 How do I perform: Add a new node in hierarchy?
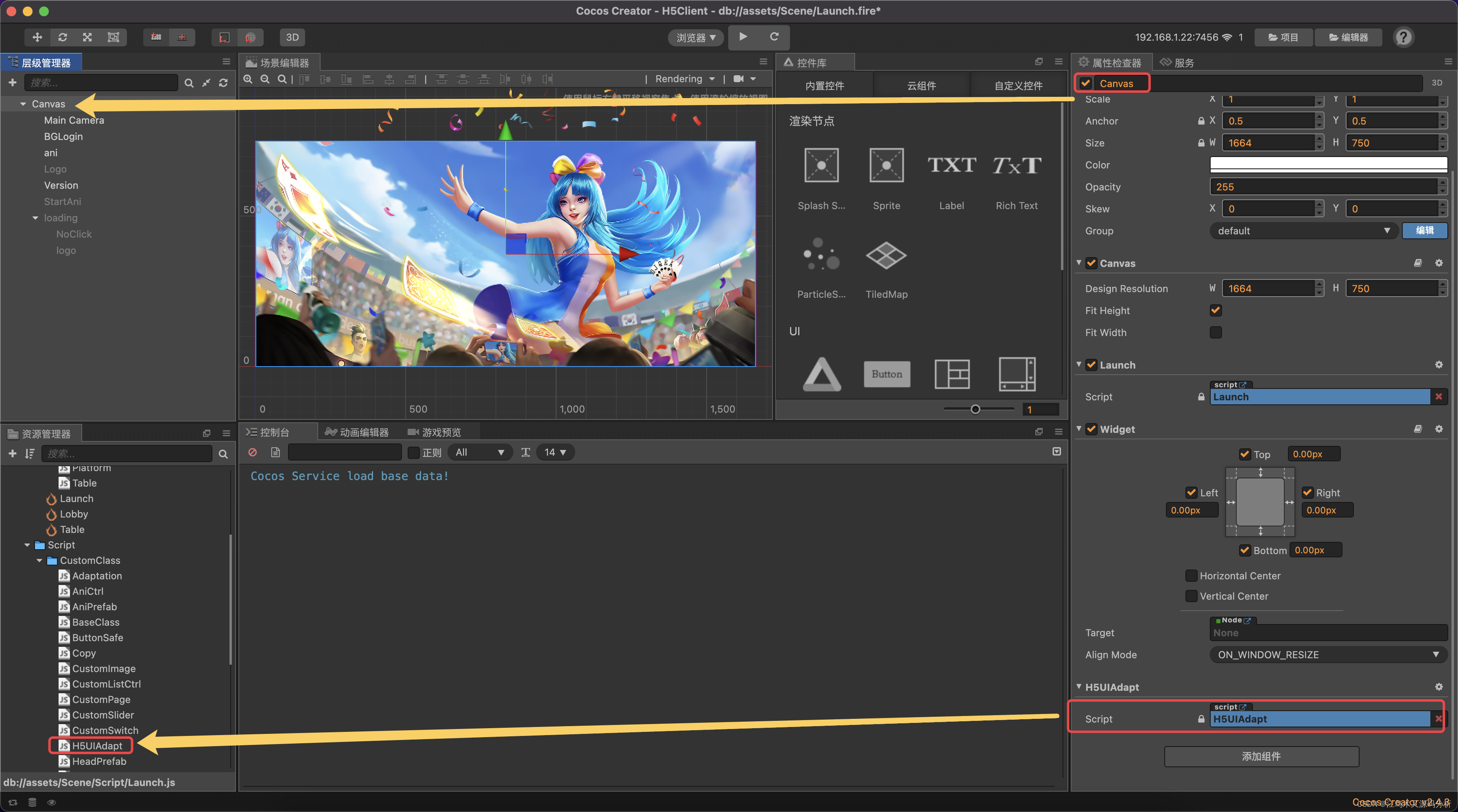coord(13,83)
